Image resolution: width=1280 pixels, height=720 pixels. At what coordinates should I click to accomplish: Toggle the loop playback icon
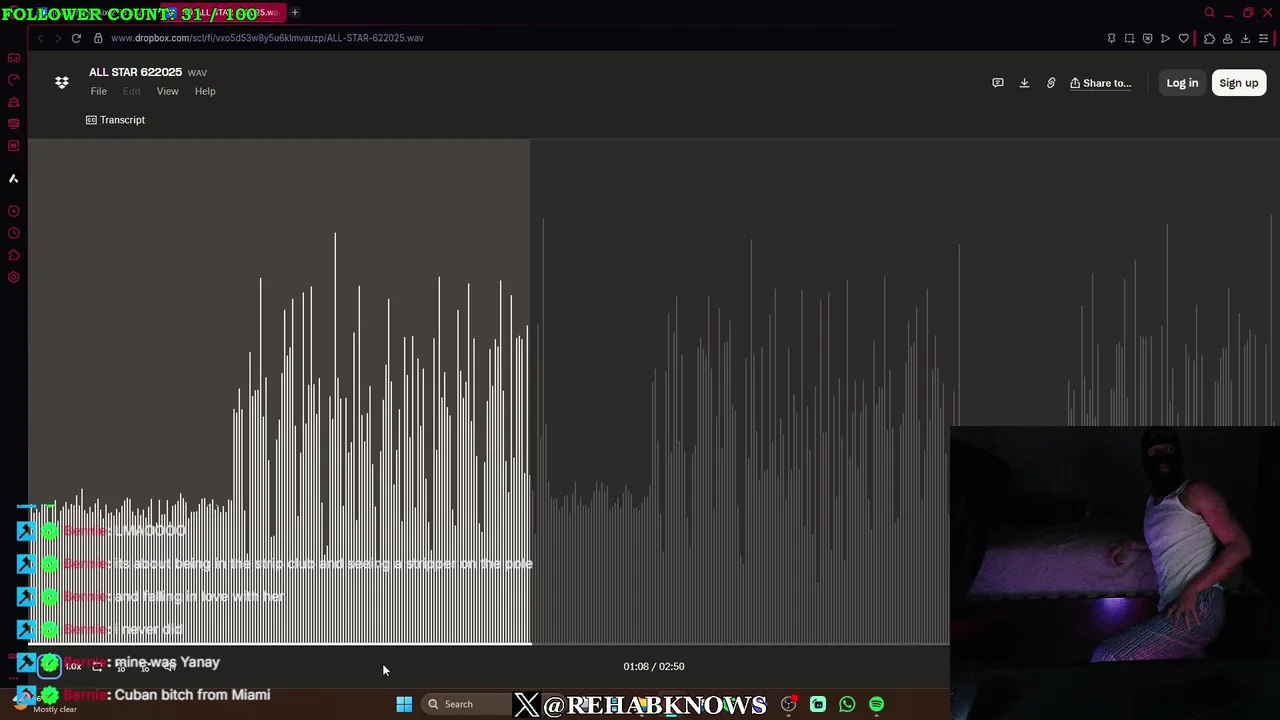[97, 666]
